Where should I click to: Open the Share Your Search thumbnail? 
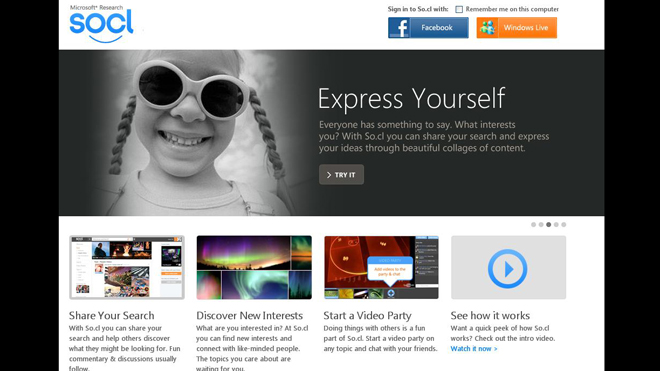tap(127, 267)
